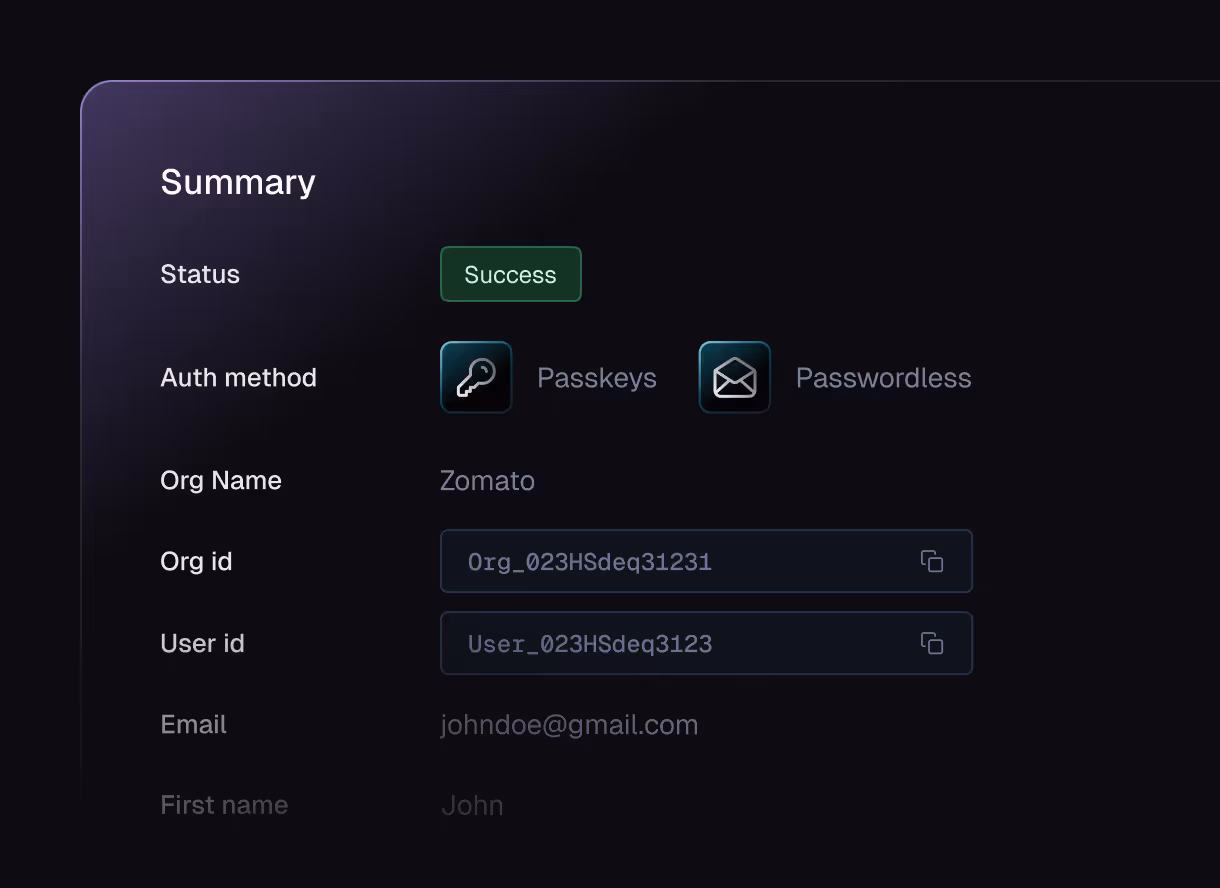Click the John first name value

click(x=472, y=805)
